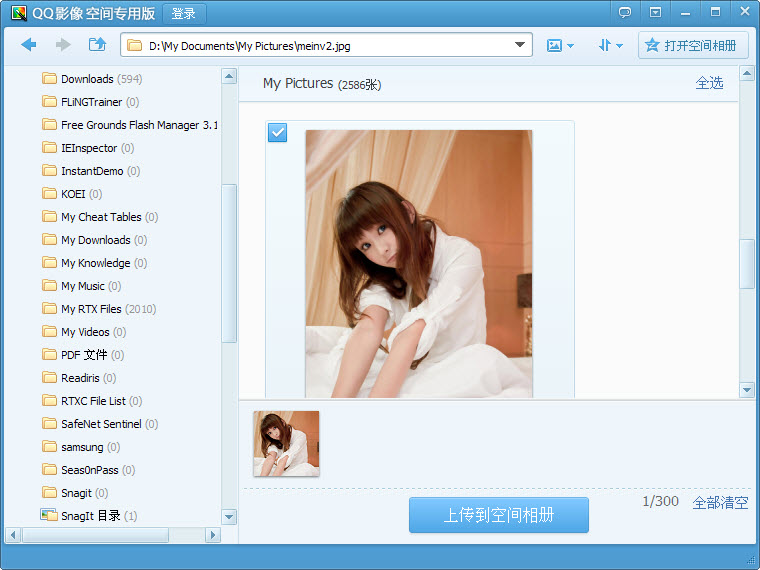
Task: Open the sort order arrows menu
Action: [x=610, y=45]
